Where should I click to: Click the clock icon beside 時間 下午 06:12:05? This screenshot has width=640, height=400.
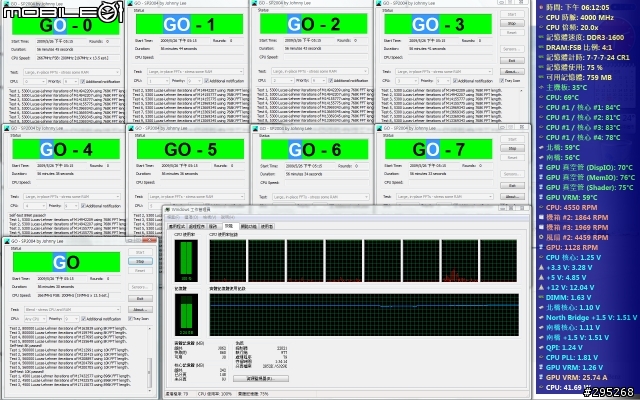pos(541,7)
